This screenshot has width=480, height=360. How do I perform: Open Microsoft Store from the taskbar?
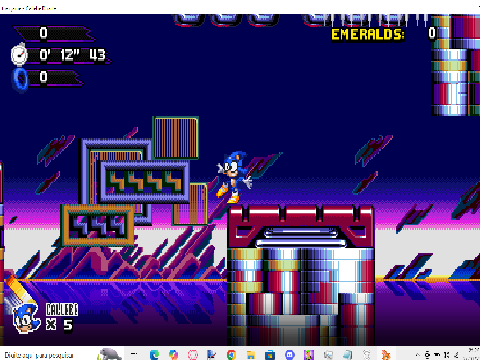(270, 355)
